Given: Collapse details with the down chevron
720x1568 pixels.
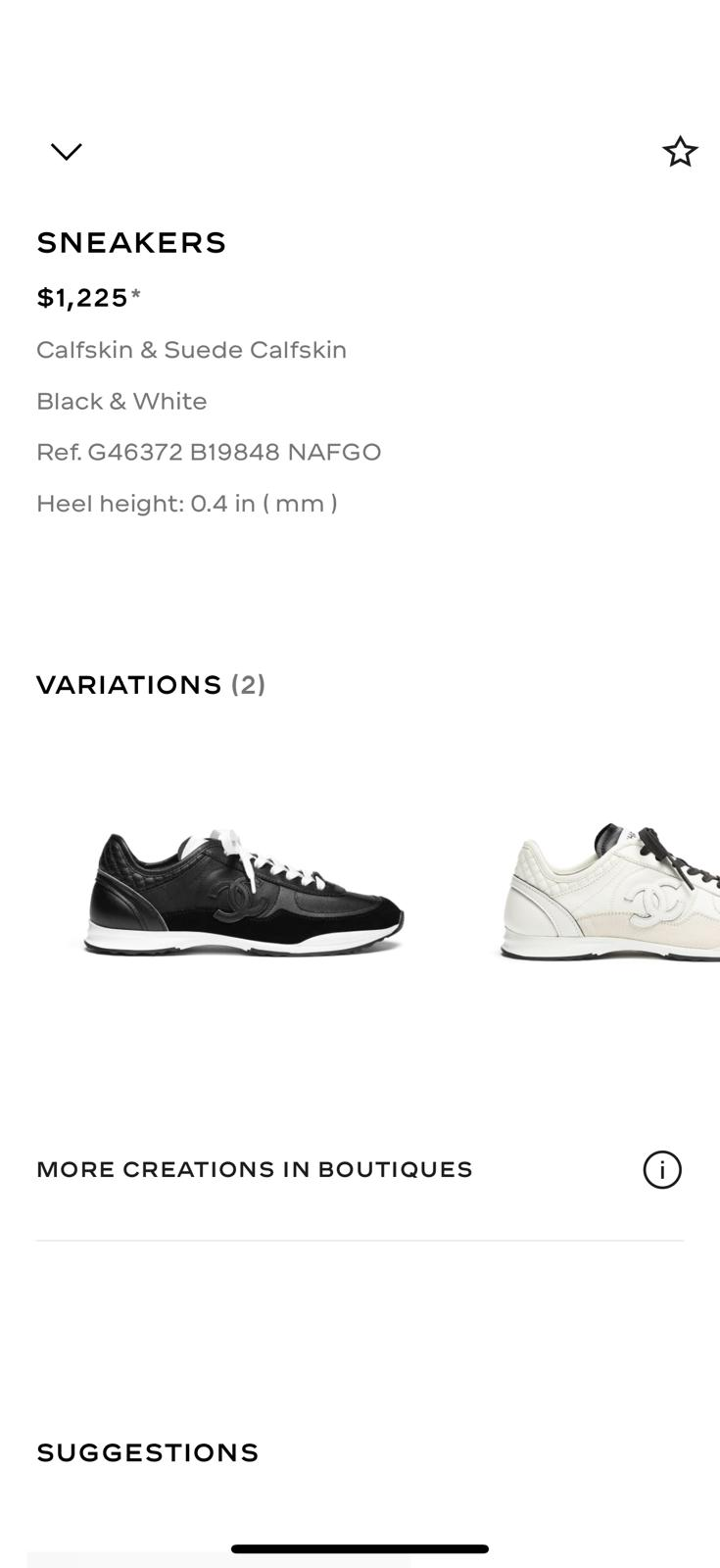Looking at the screenshot, I should 67,151.
